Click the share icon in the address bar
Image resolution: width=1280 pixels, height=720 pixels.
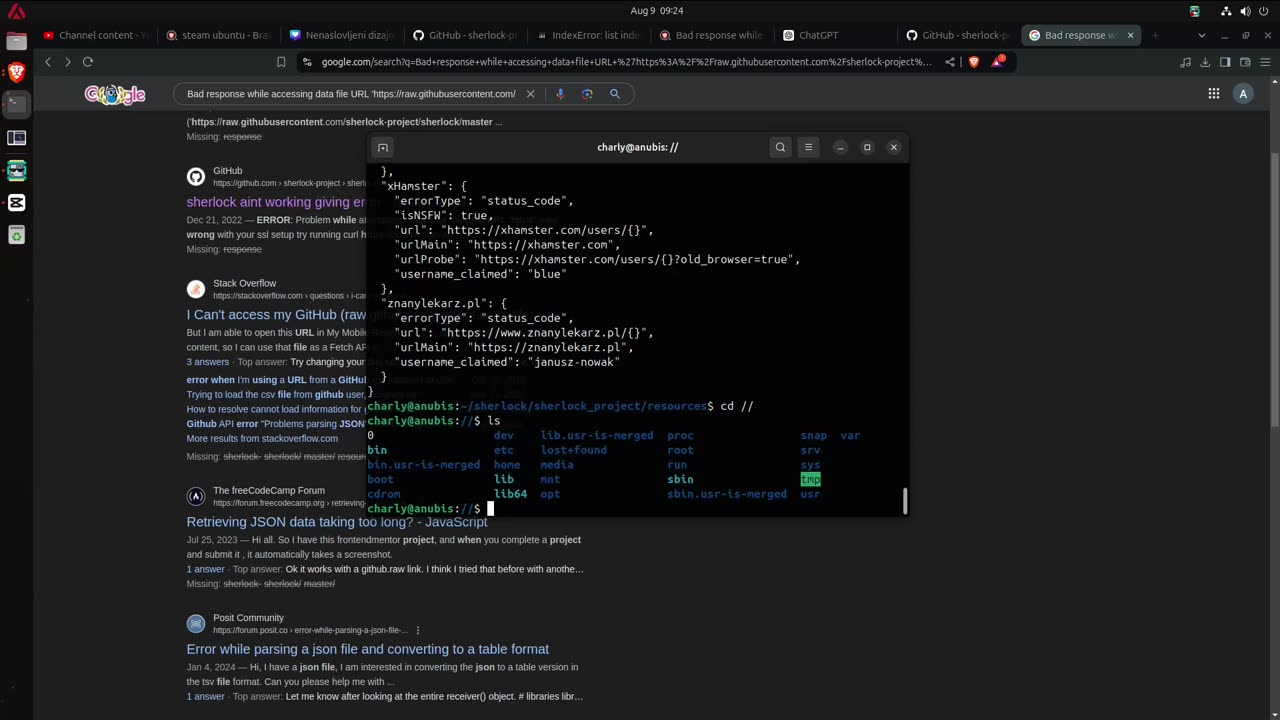pos(951,62)
